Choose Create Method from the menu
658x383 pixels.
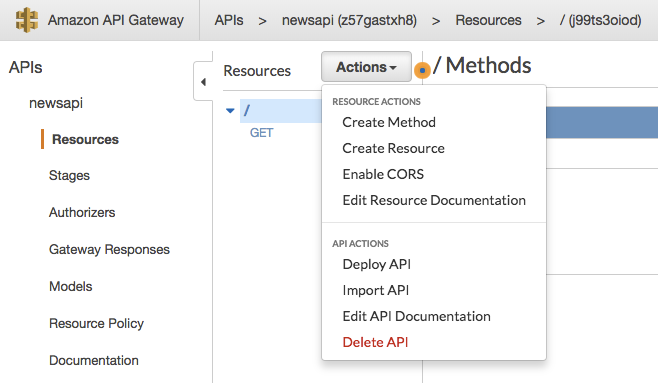pos(389,122)
